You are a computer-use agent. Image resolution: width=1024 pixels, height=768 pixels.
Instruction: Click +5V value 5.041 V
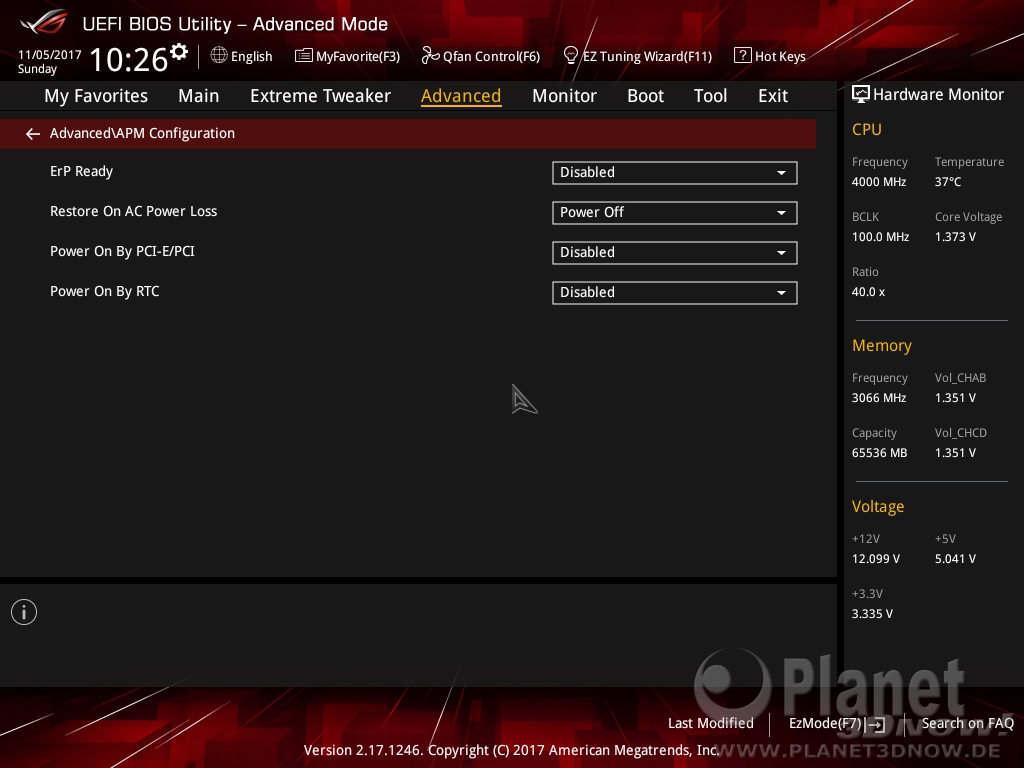pos(955,559)
